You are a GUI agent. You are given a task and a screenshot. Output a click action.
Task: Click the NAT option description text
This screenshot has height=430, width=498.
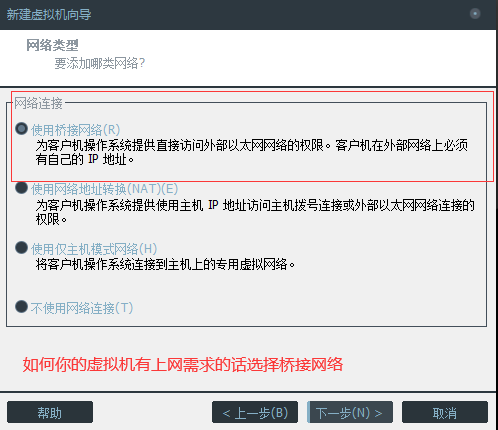pos(255,212)
